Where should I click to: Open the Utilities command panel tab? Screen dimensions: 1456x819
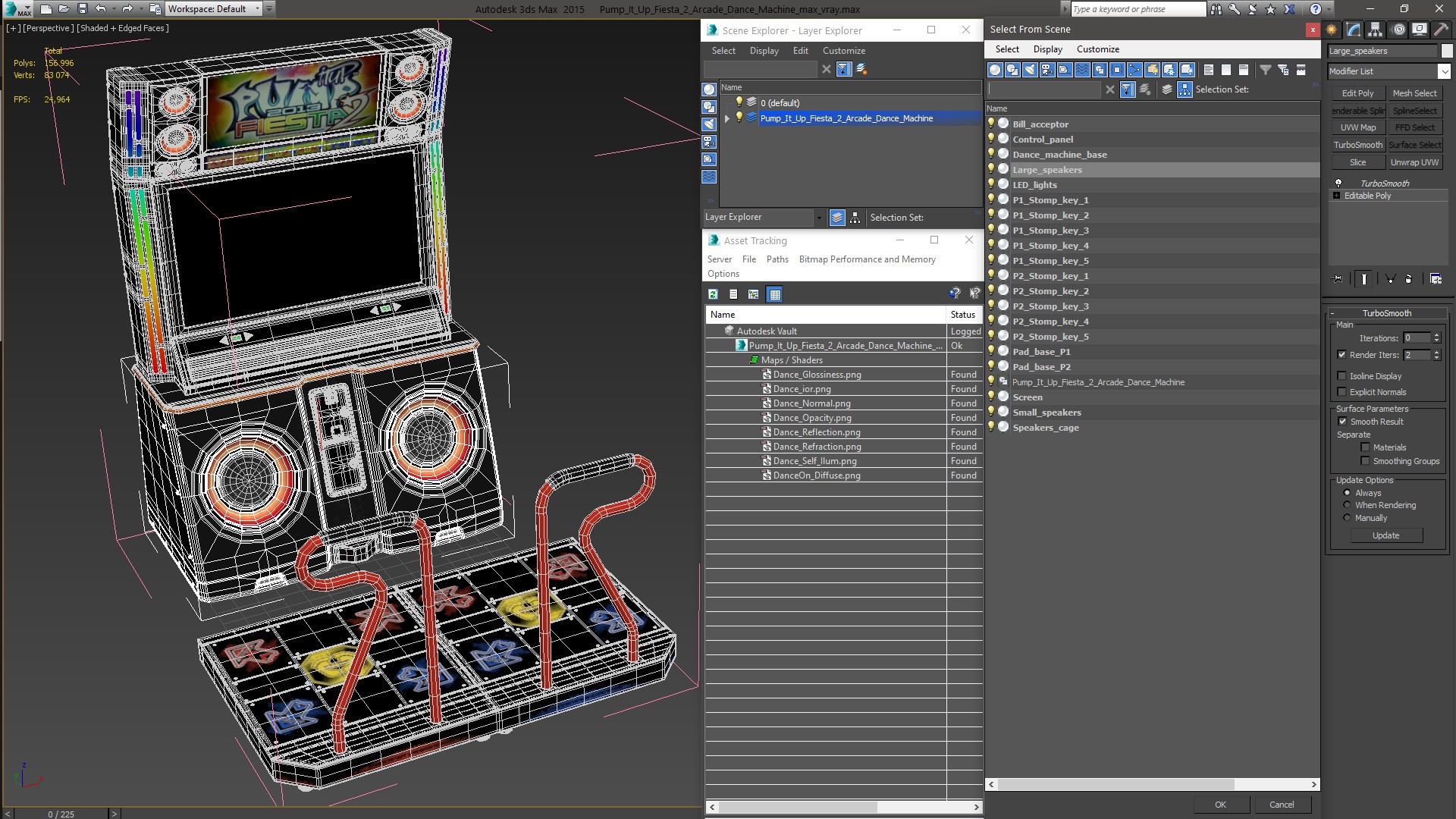[1441, 30]
